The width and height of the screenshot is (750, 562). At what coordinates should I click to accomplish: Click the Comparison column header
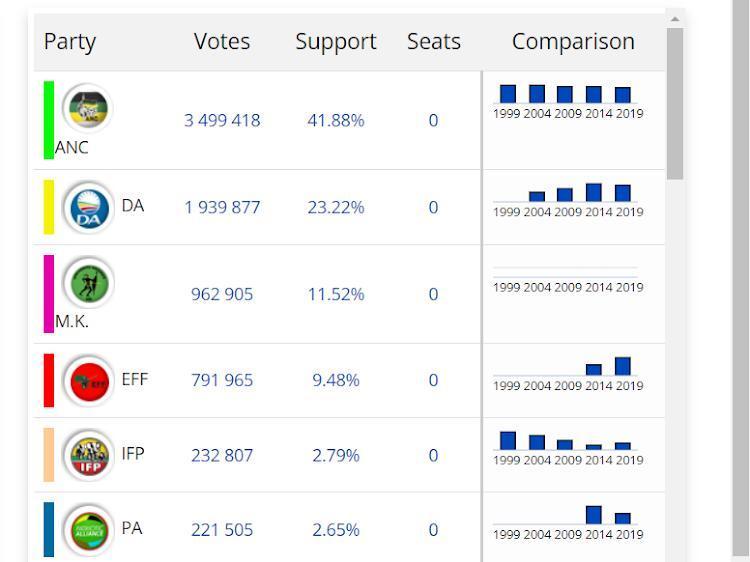point(573,42)
